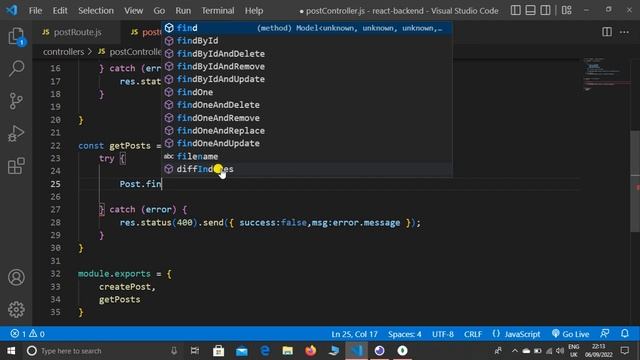Click Ln 25, Col 17 in status bar

tap(354, 334)
